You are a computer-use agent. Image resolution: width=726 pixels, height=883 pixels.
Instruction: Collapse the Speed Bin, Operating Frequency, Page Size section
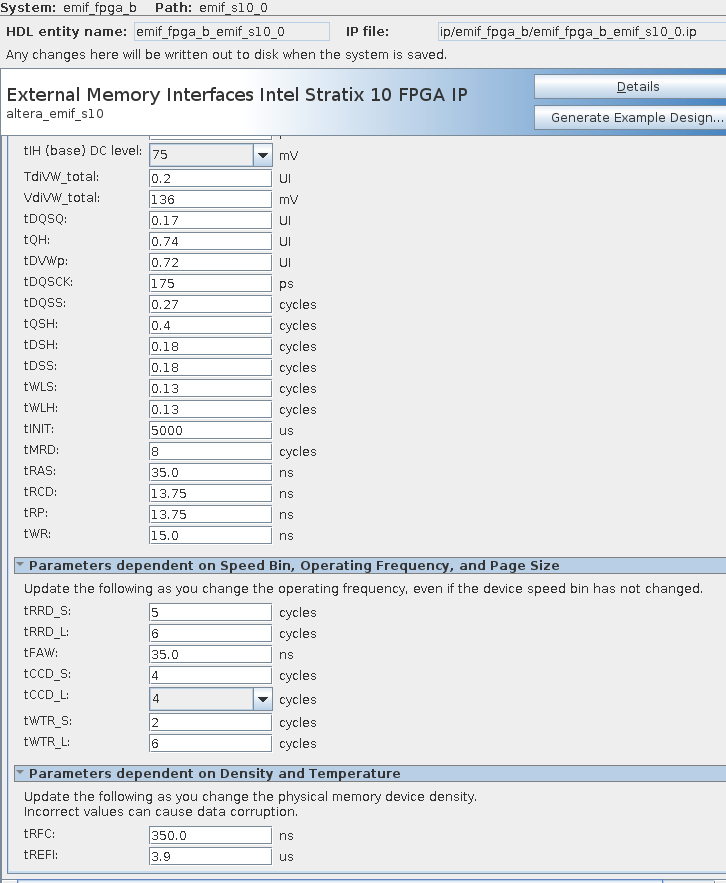point(20,565)
